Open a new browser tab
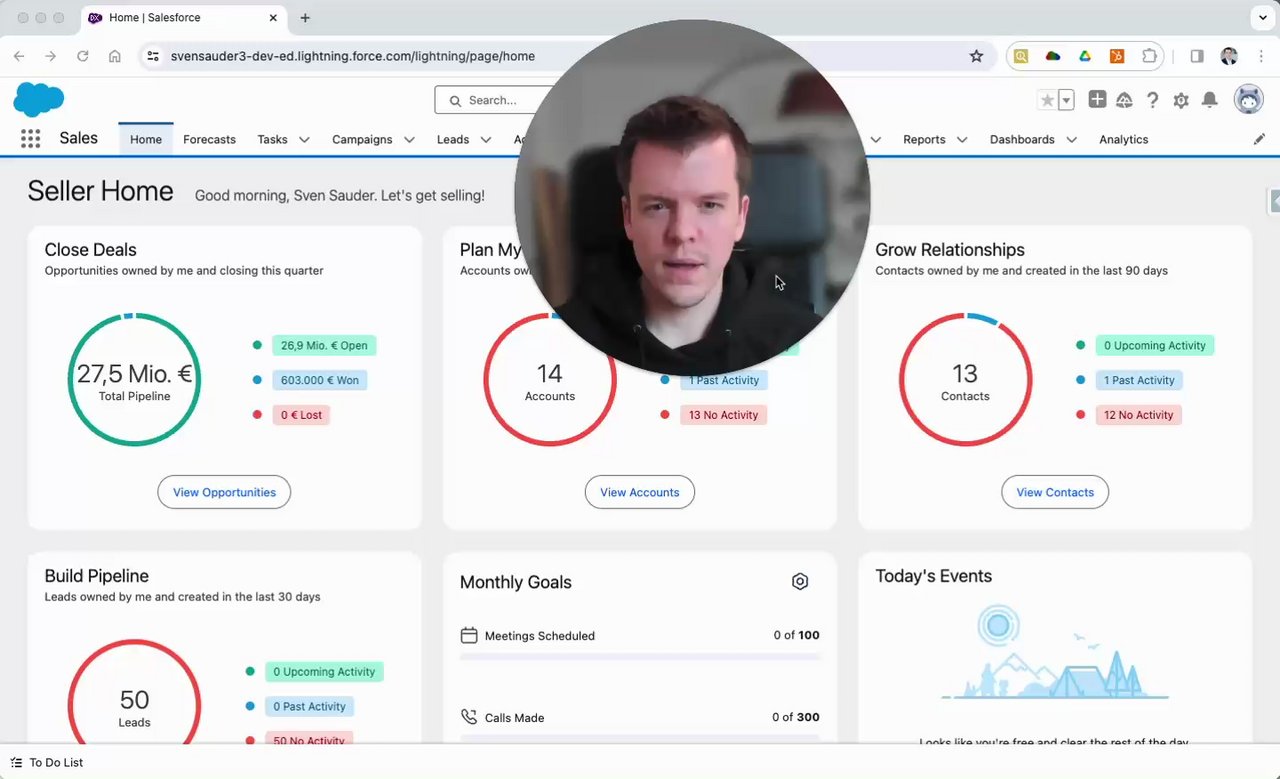 click(305, 18)
